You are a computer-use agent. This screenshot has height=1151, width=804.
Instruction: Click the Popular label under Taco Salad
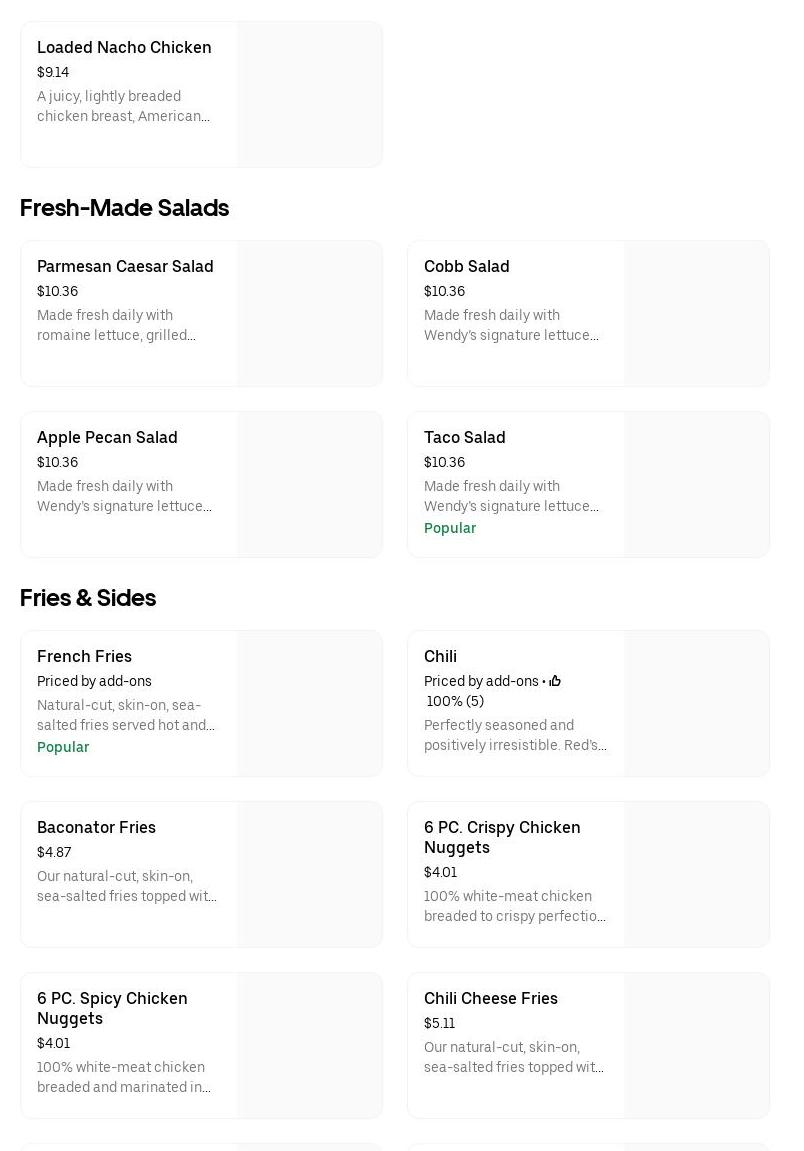click(x=450, y=528)
